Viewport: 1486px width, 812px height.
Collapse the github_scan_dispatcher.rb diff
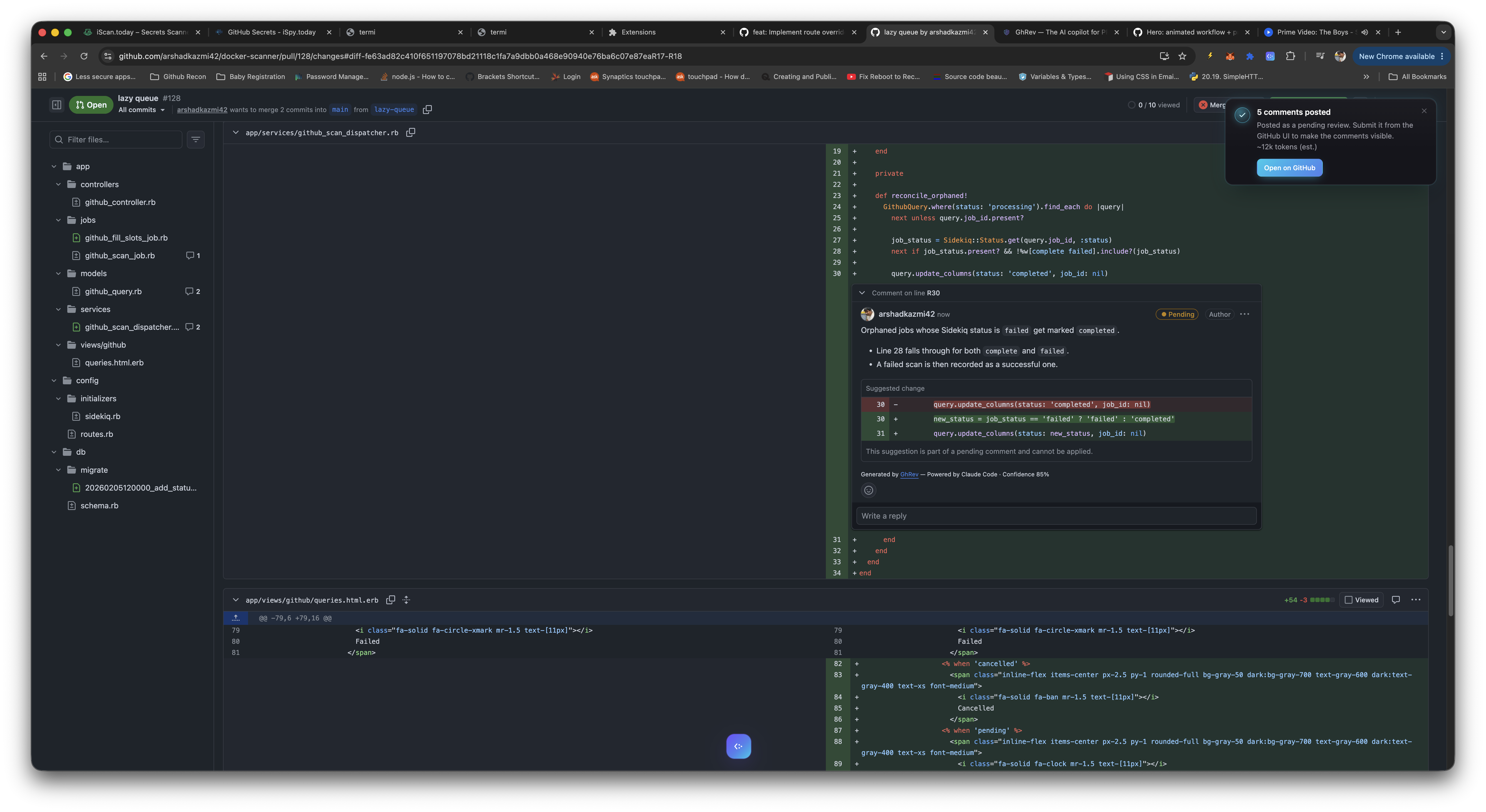235,133
